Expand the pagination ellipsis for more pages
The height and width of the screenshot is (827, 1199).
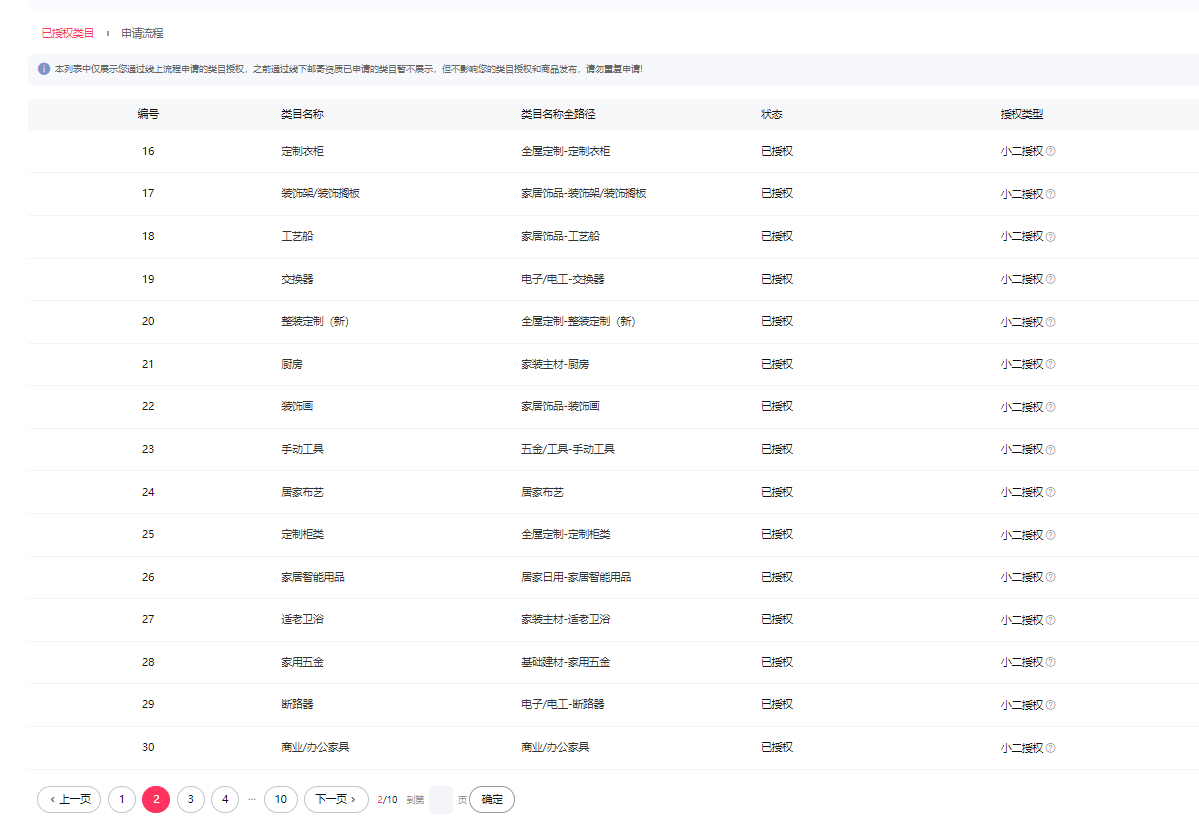(252, 799)
